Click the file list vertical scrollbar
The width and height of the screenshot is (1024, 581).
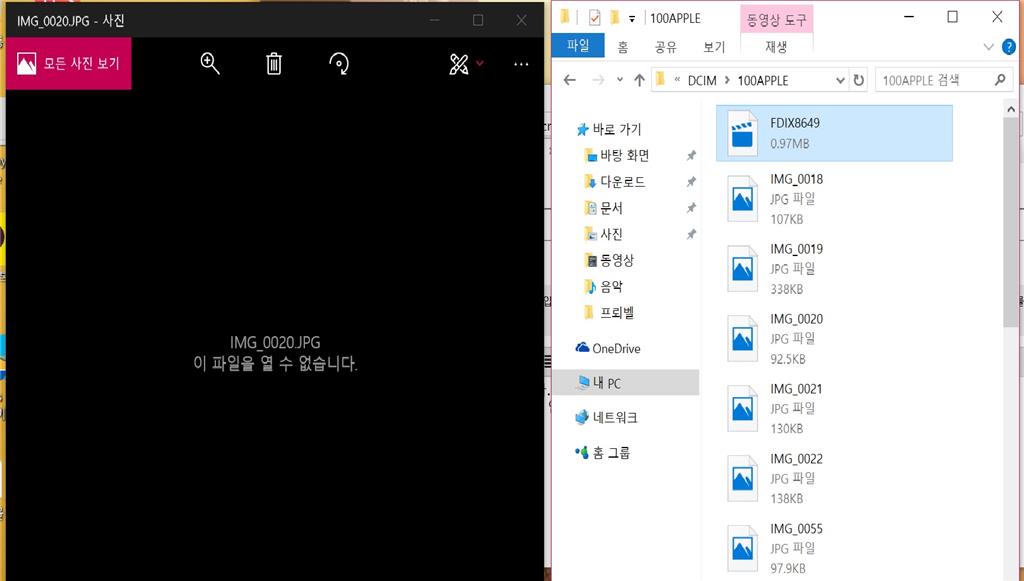pyautogui.click(x=1010, y=222)
